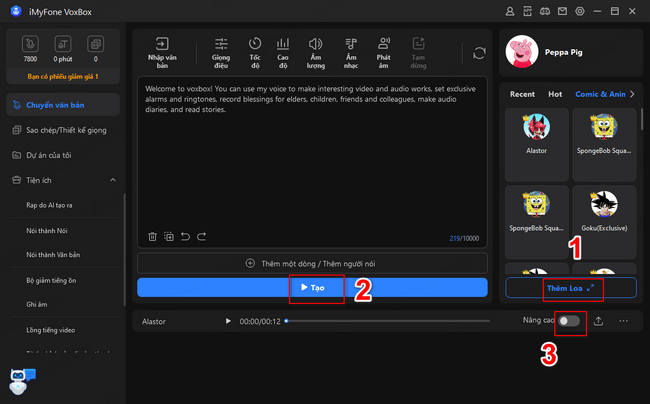Play the Alastor audio clip
Screen dimensions: 650x404
point(228,321)
